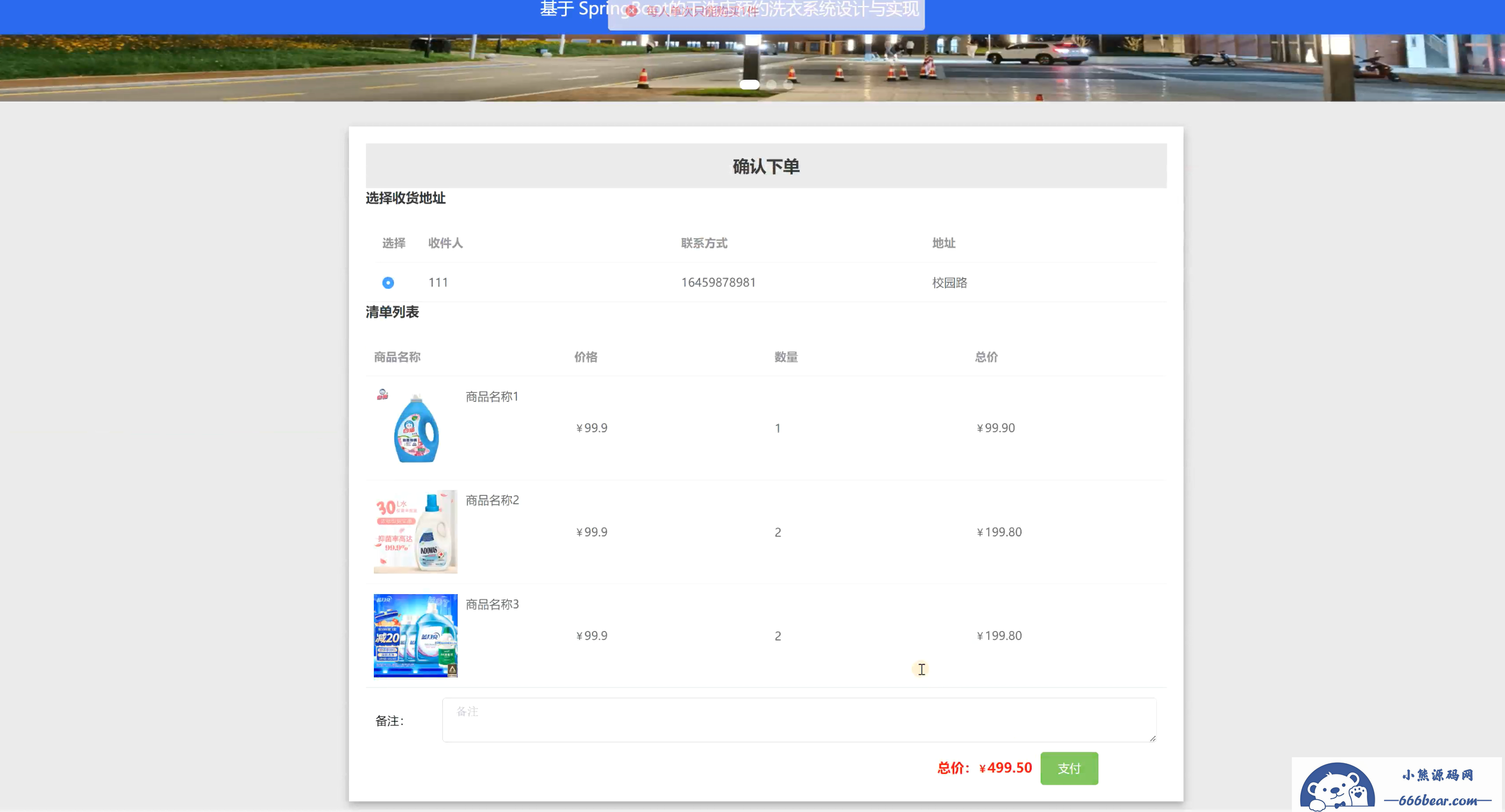This screenshot has height=812, width=1505.
Task: Click the 收件人 column header
Action: pyautogui.click(x=445, y=243)
